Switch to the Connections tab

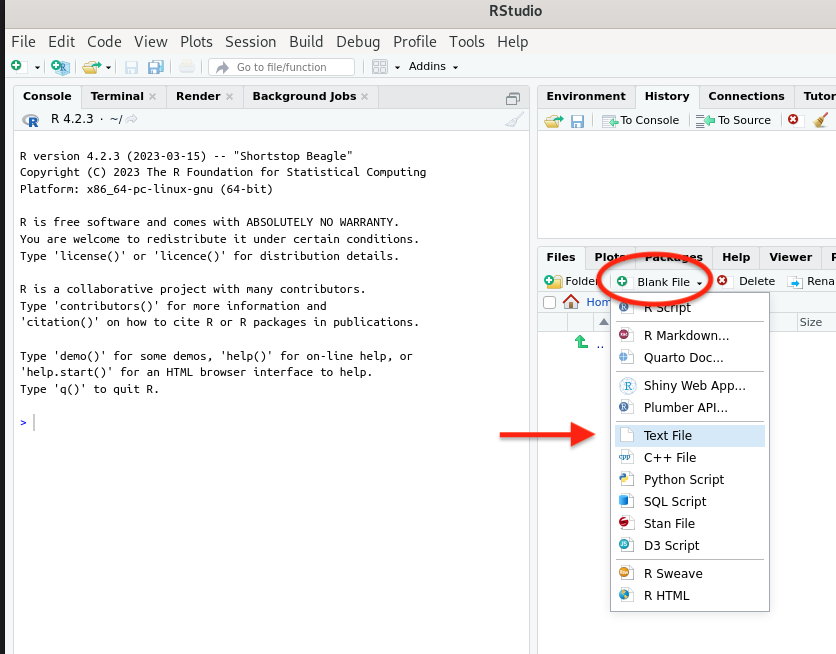(x=746, y=96)
